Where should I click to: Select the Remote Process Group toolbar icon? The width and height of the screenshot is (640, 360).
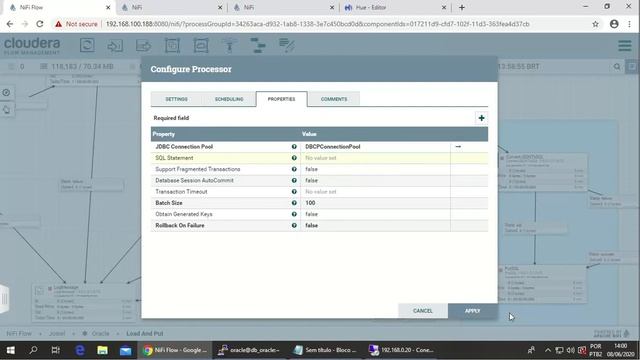click(x=201, y=45)
